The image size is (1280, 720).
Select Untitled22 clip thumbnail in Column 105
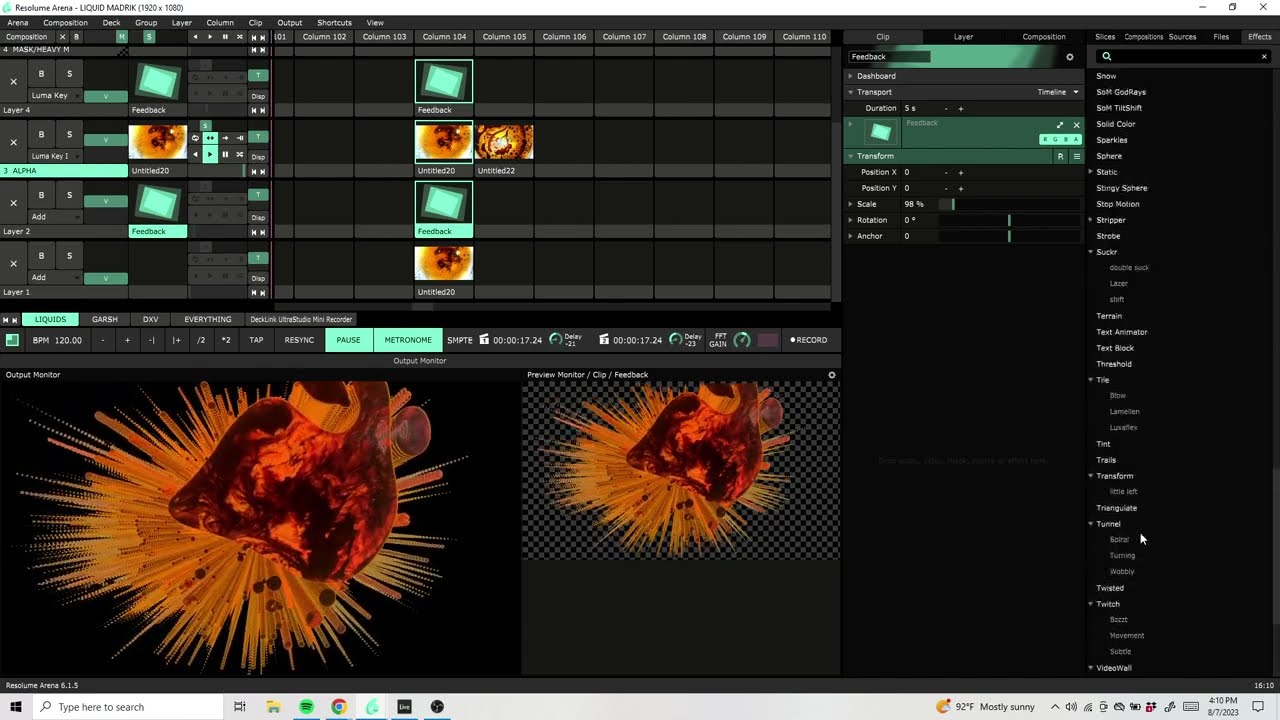[x=504, y=143]
